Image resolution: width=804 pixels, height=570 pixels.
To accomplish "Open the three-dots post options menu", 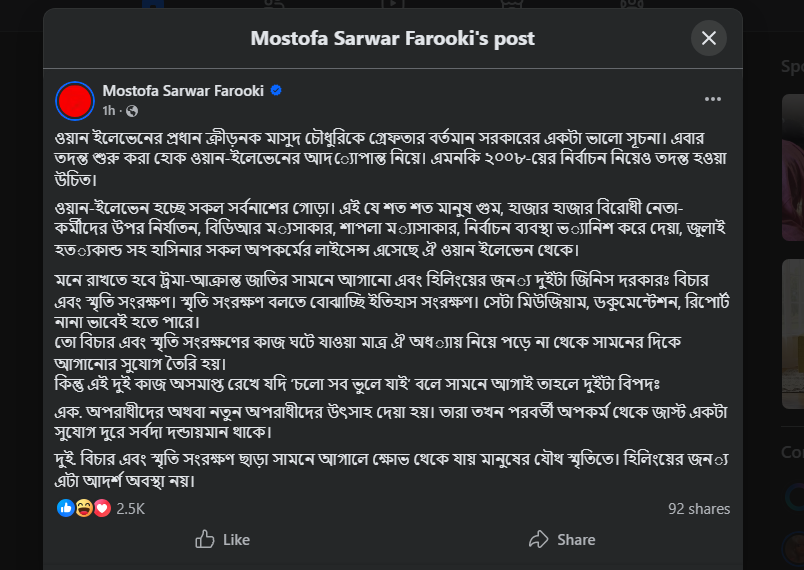I will pyautogui.click(x=713, y=99).
